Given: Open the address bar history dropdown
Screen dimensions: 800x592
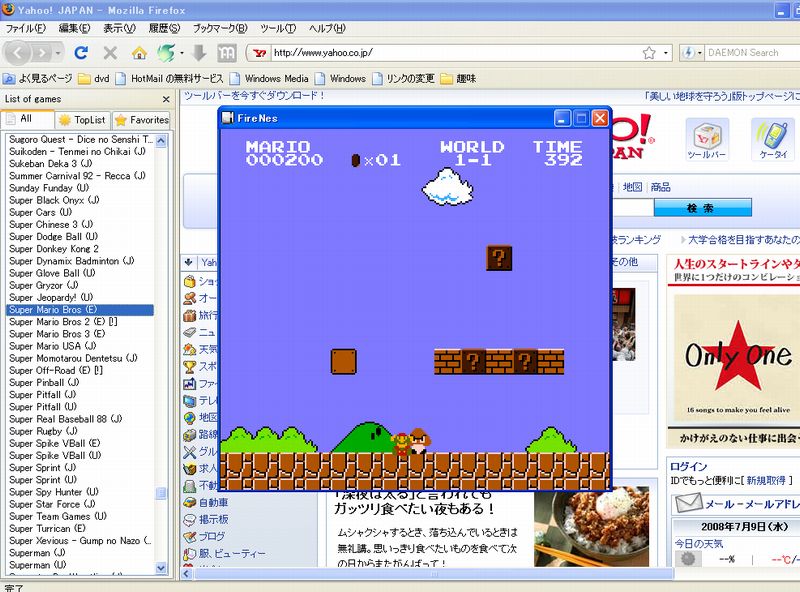Looking at the screenshot, I should coord(665,53).
